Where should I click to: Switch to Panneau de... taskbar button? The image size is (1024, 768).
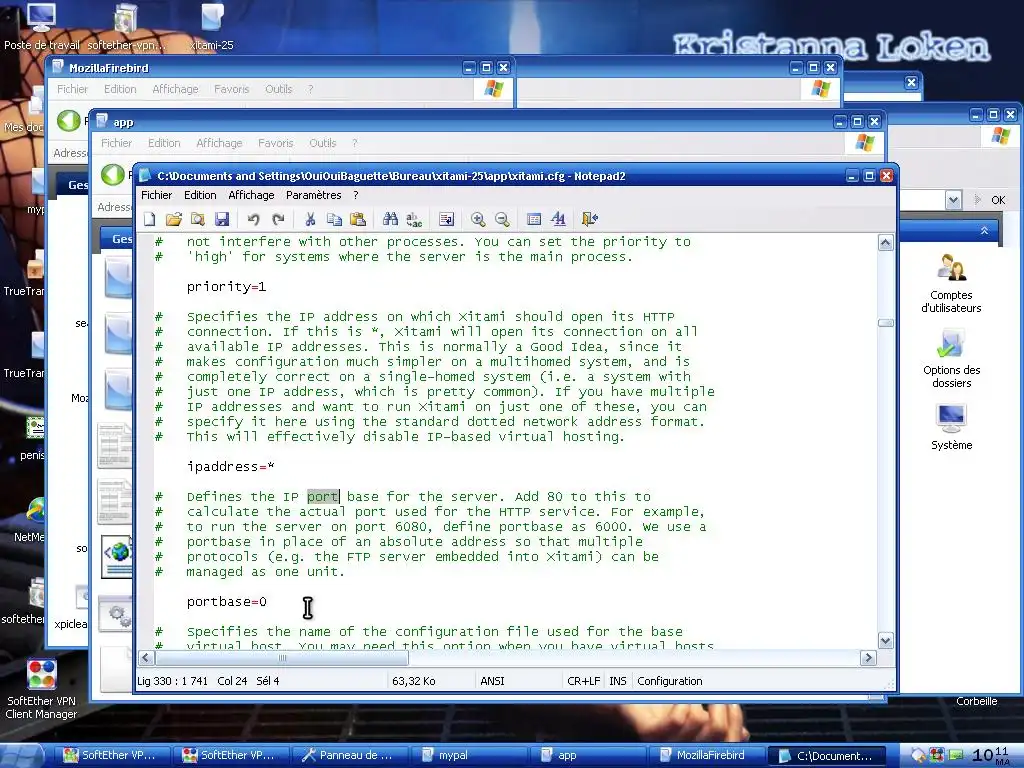350,756
